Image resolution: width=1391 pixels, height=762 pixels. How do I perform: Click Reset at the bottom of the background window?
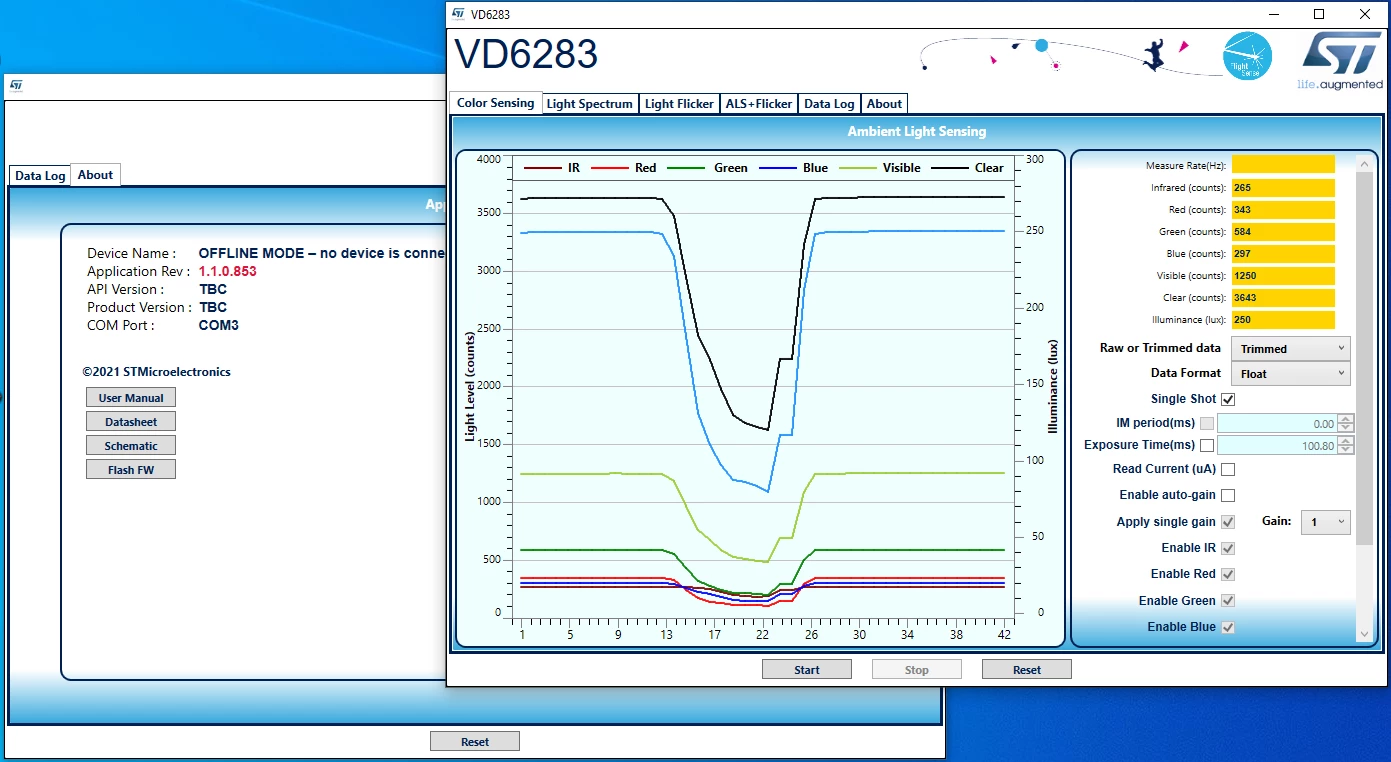coord(475,742)
